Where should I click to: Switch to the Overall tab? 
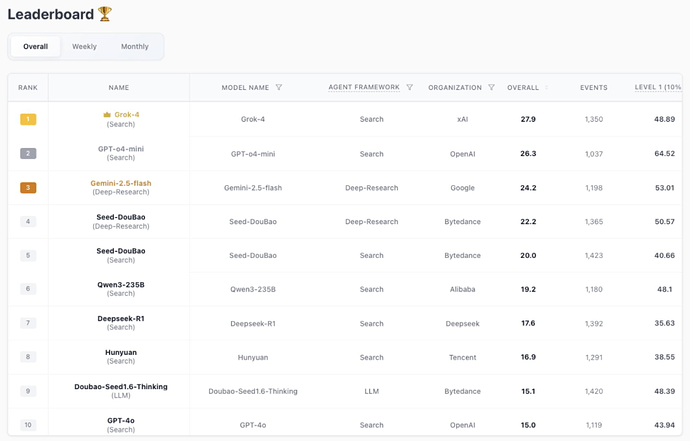pos(35,47)
